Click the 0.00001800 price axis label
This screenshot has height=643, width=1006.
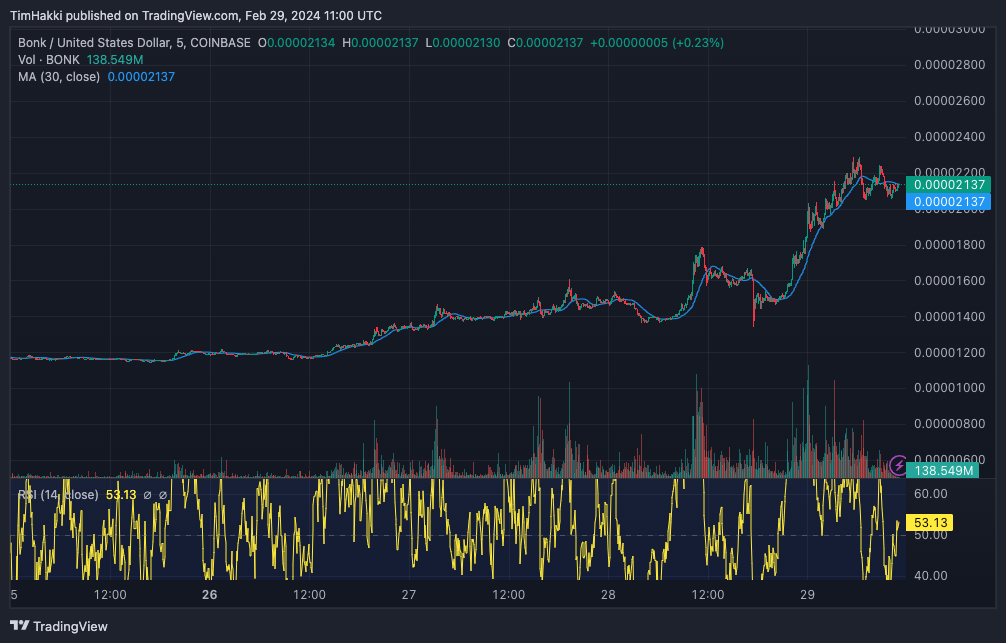pyautogui.click(x=950, y=244)
